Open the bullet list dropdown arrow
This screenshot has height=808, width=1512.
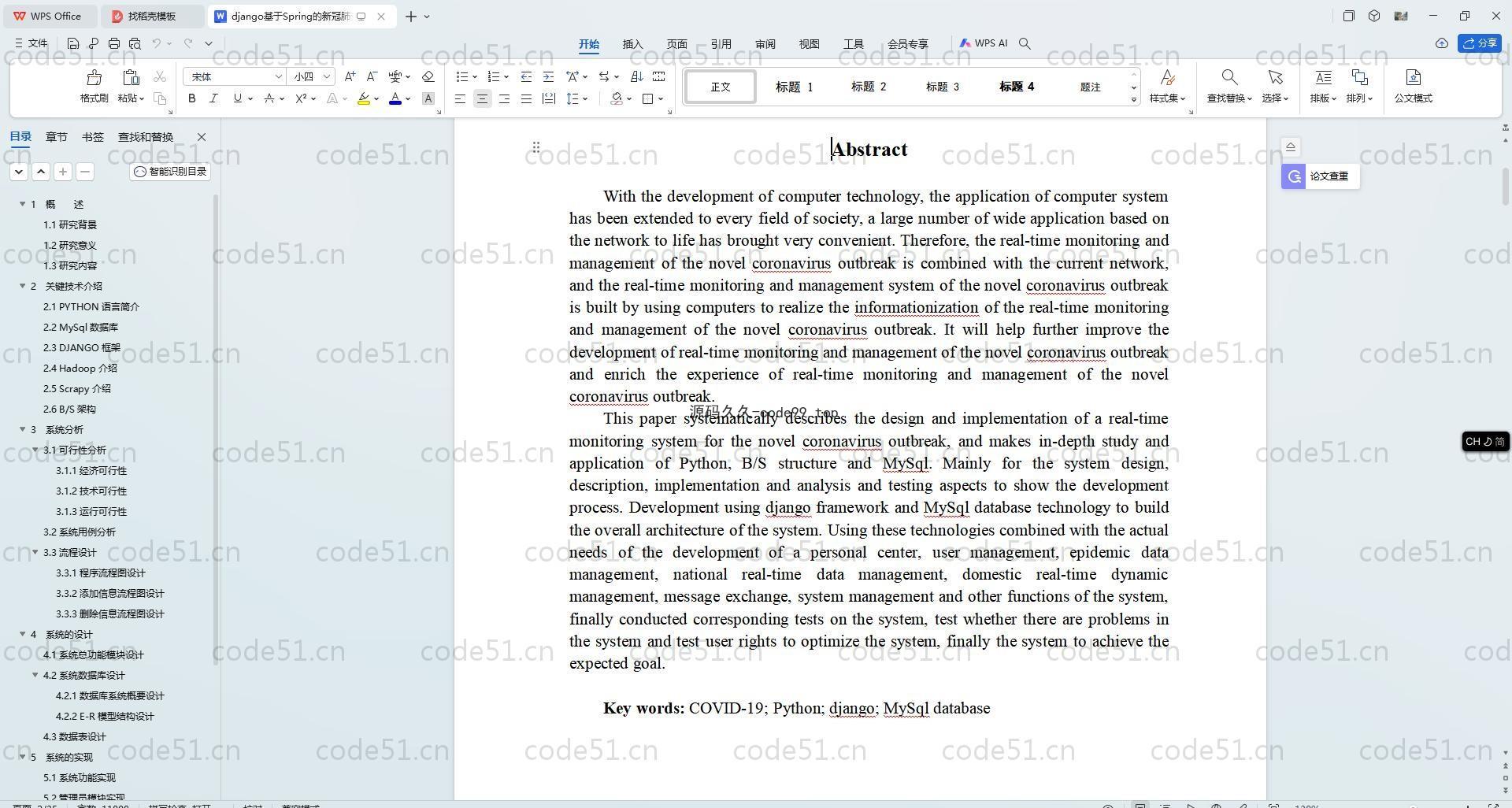click(x=475, y=76)
